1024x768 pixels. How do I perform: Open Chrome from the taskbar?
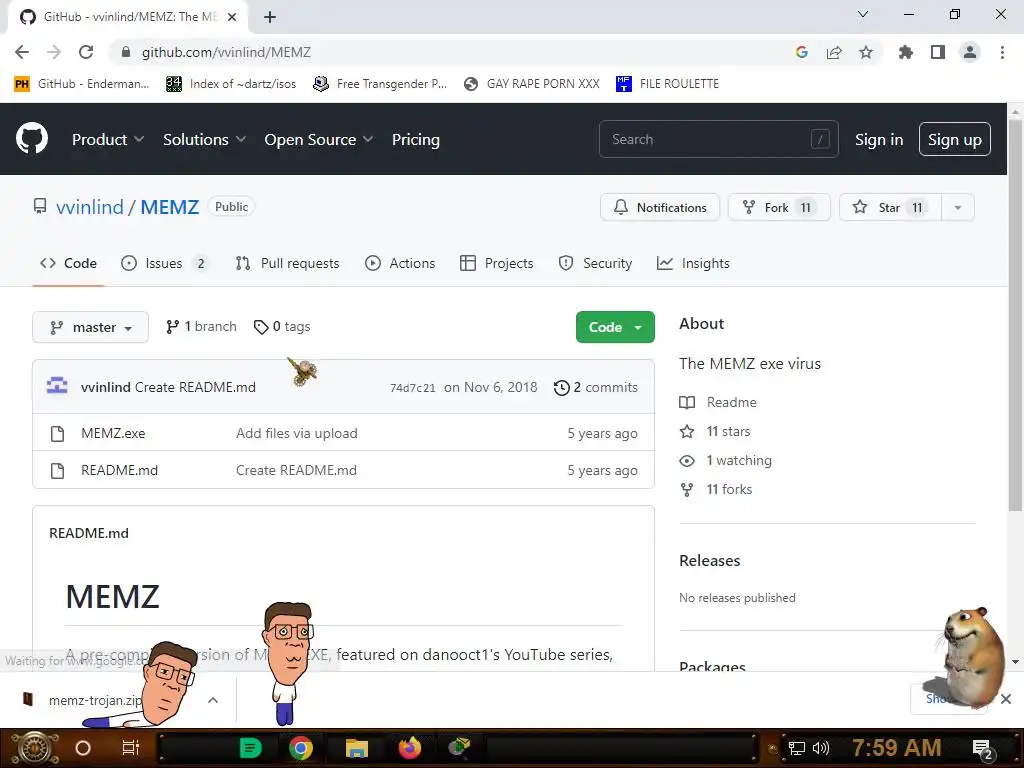click(301, 748)
